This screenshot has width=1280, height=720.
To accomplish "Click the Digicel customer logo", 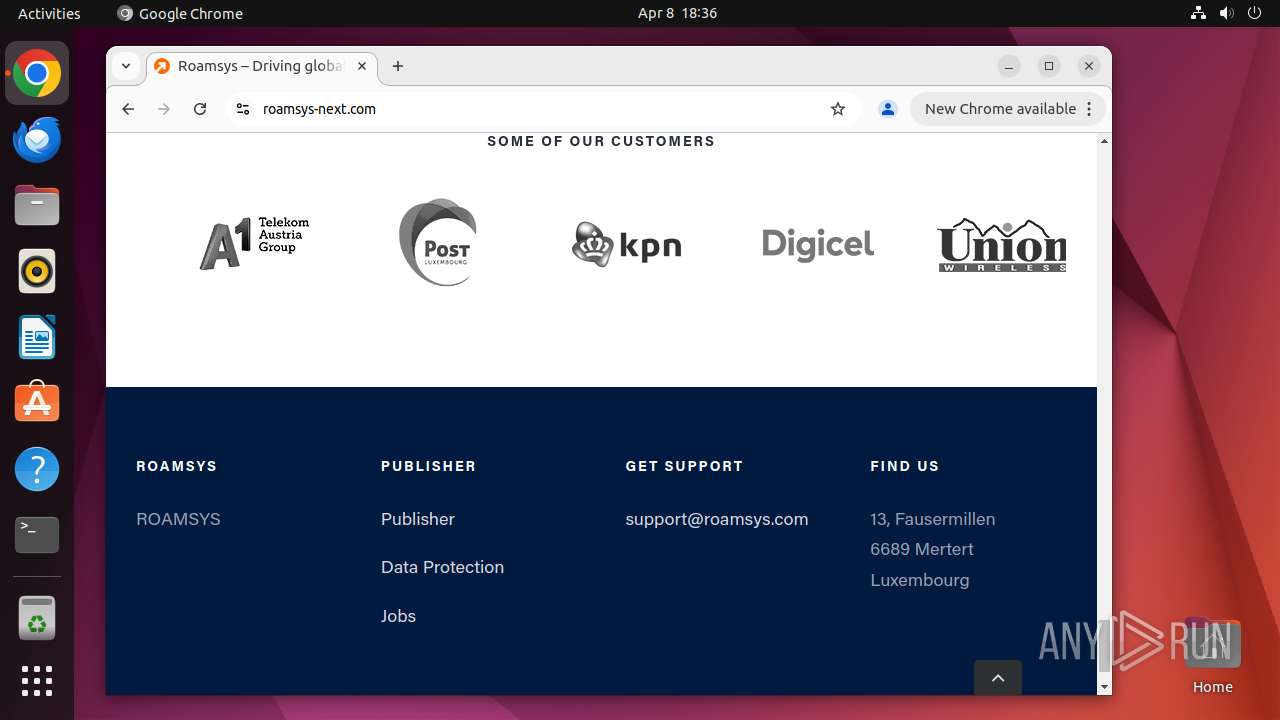I will click(x=818, y=244).
